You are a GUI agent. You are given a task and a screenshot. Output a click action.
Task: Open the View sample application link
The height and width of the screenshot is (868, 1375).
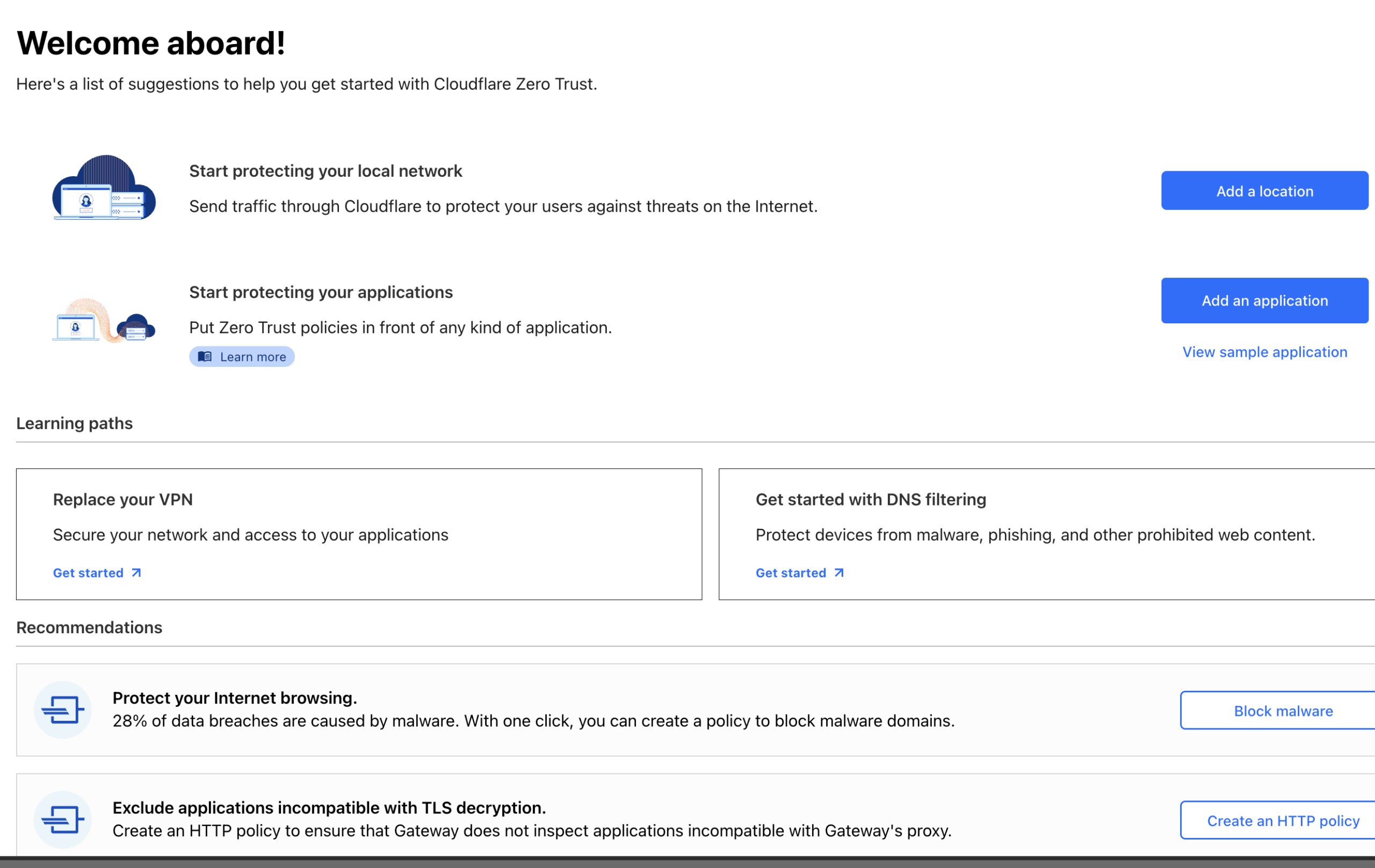click(1264, 352)
